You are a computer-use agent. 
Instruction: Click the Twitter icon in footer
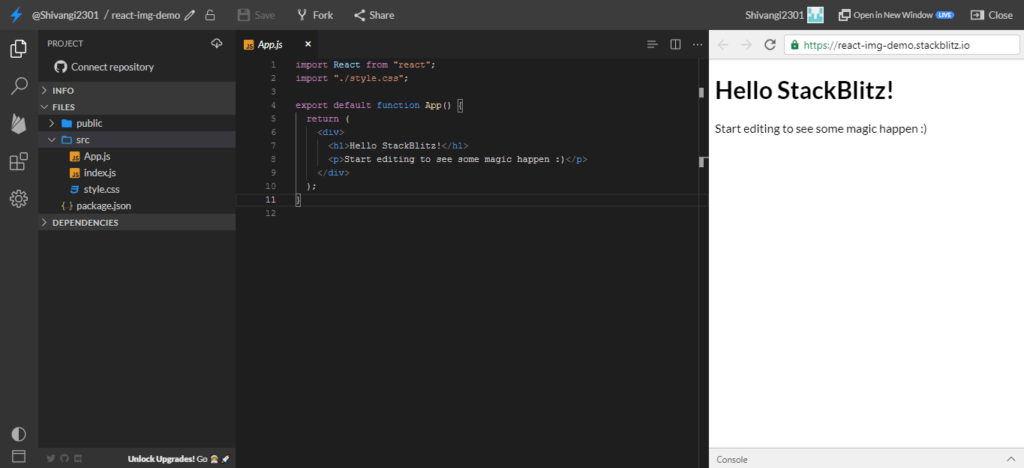(x=50, y=458)
